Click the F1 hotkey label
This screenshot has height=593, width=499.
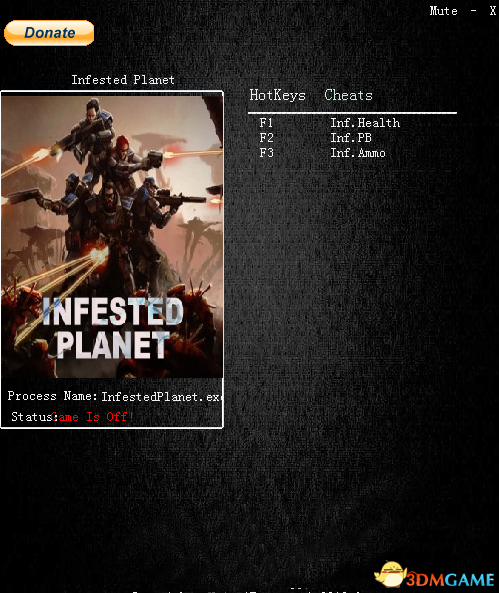[266, 123]
